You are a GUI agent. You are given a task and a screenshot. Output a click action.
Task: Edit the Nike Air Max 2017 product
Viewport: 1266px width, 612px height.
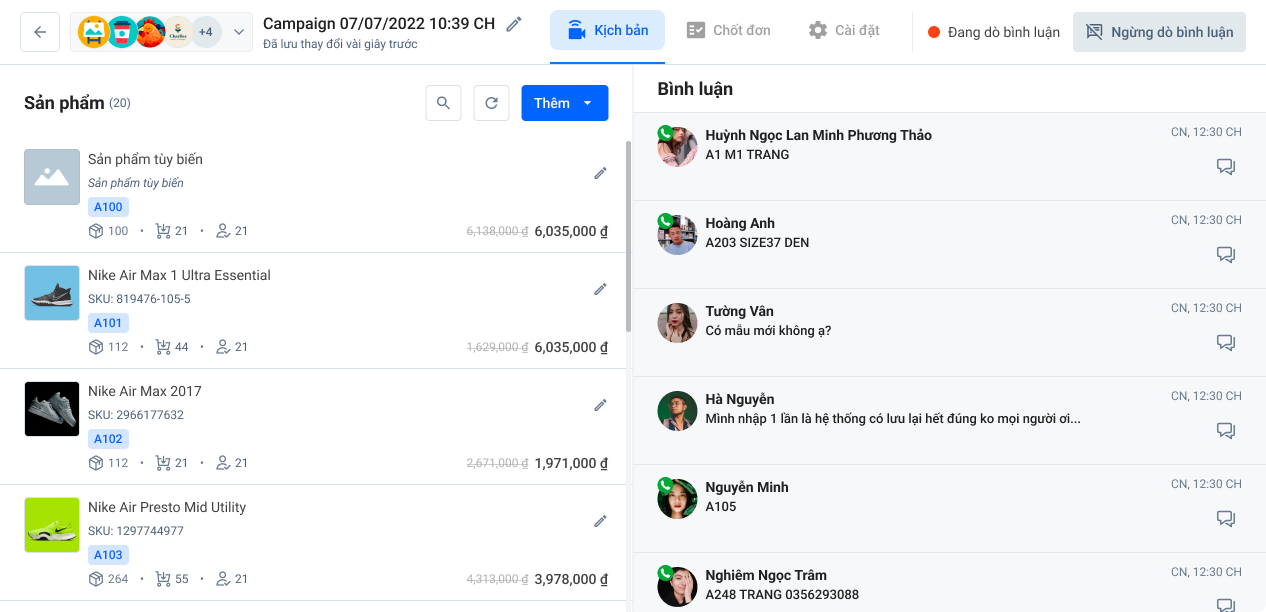tap(600, 405)
